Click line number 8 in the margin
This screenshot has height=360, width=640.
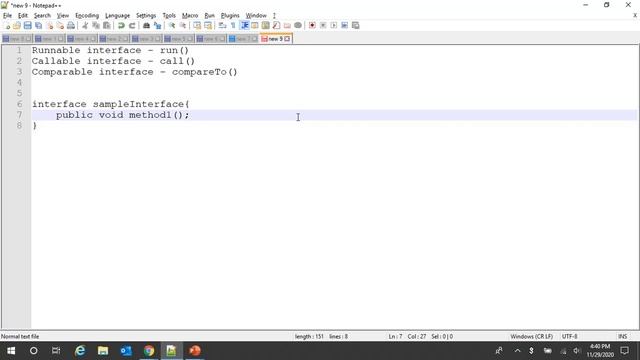click(19, 126)
